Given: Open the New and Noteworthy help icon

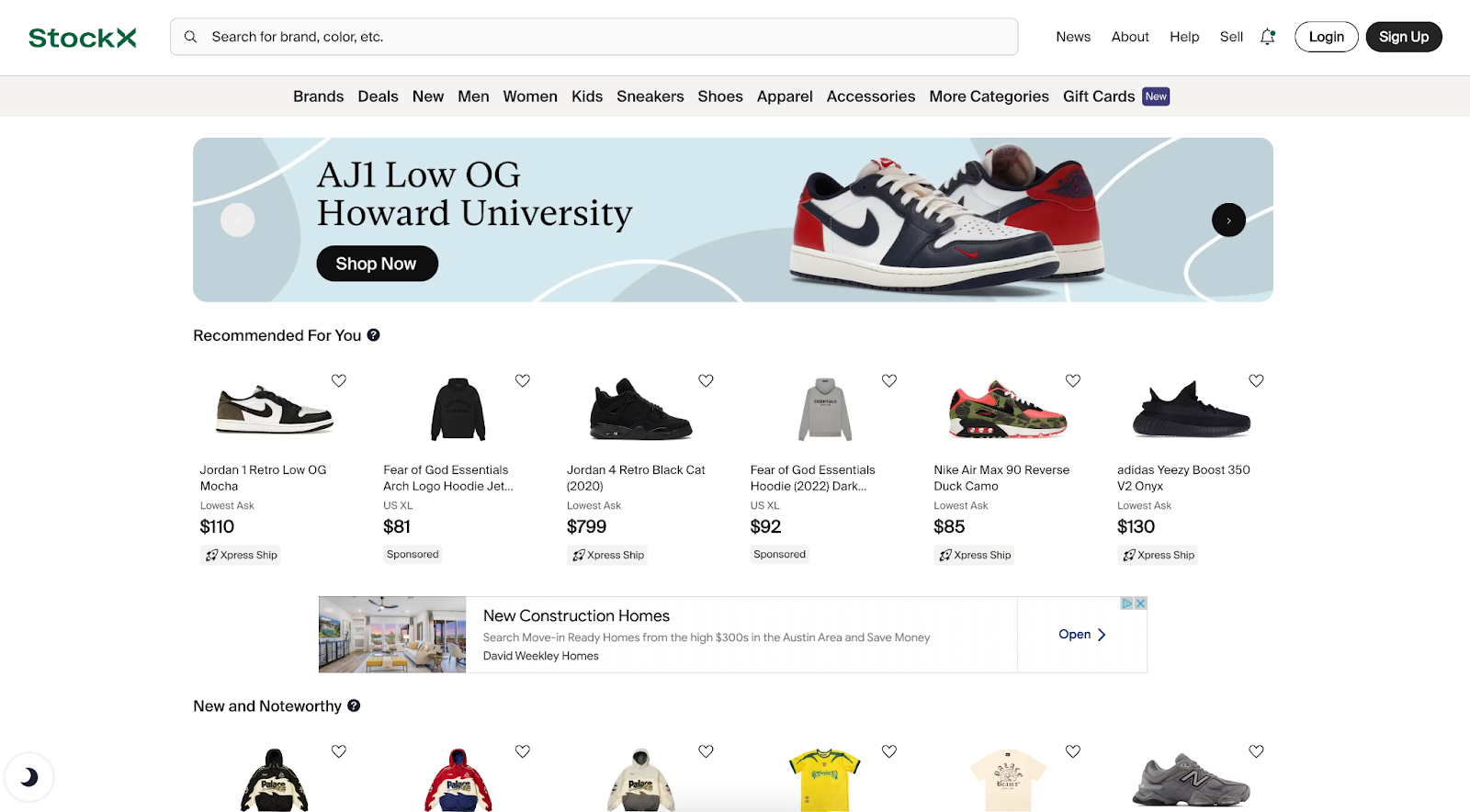Looking at the screenshot, I should click(354, 705).
